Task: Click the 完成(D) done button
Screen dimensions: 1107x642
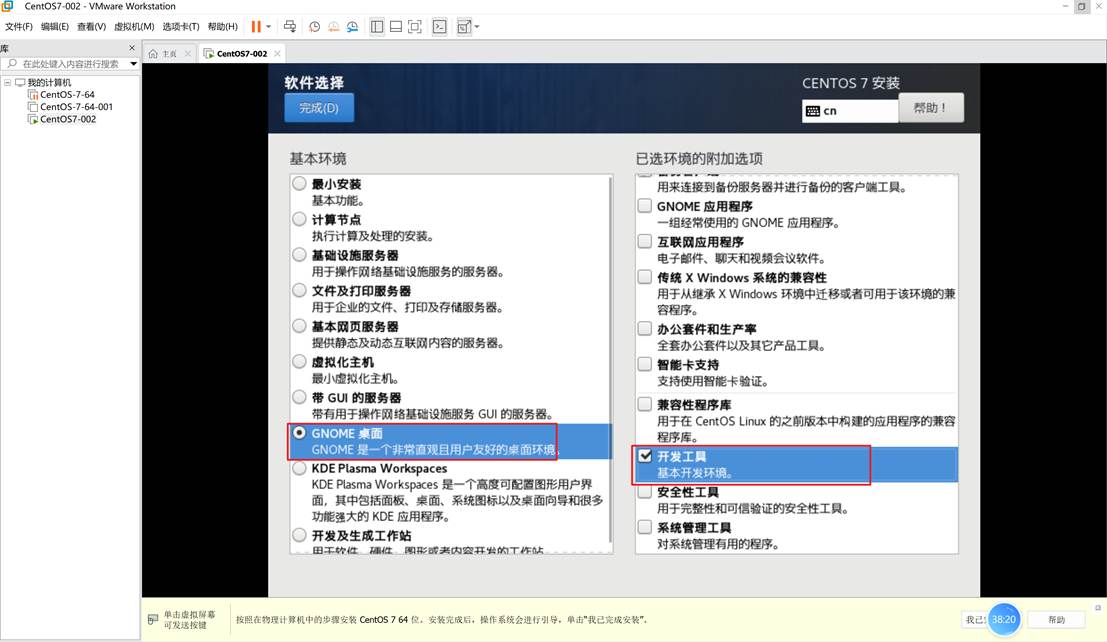Action: pyautogui.click(x=319, y=108)
